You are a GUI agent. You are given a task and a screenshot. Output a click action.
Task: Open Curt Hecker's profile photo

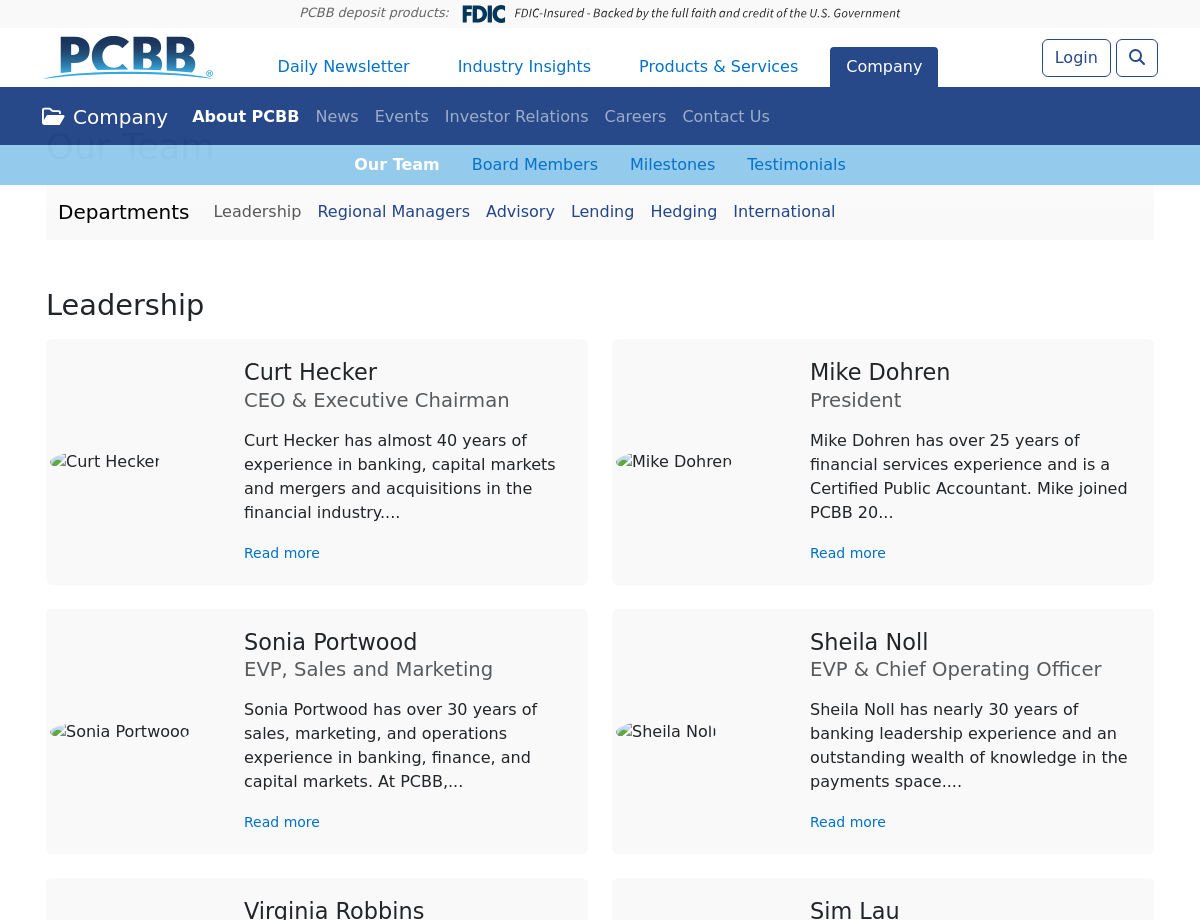point(105,461)
